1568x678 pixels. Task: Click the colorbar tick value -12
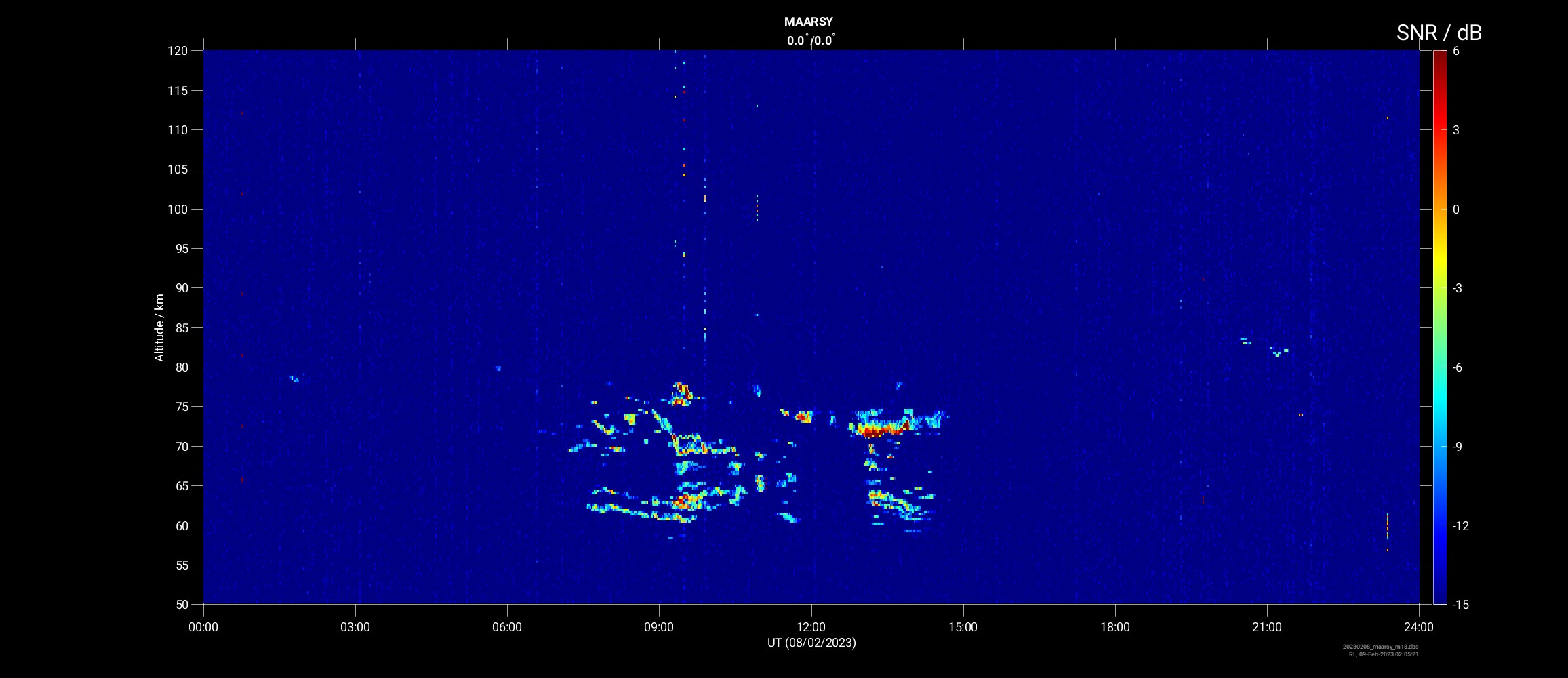tap(1460, 525)
